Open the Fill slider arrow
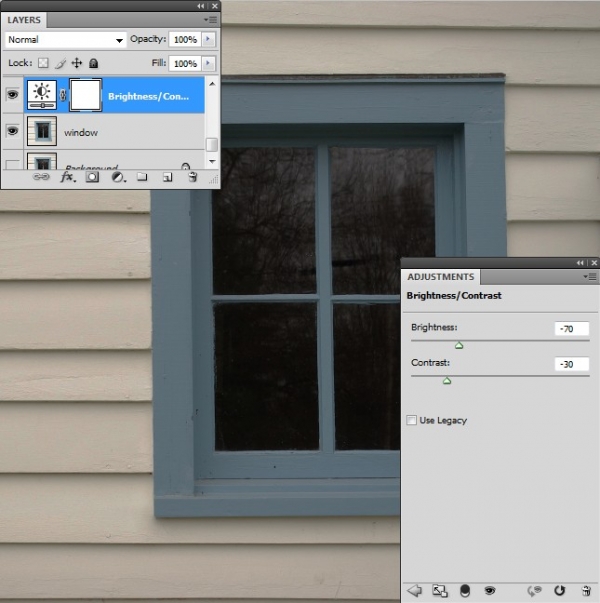This screenshot has width=600, height=603. [208, 63]
